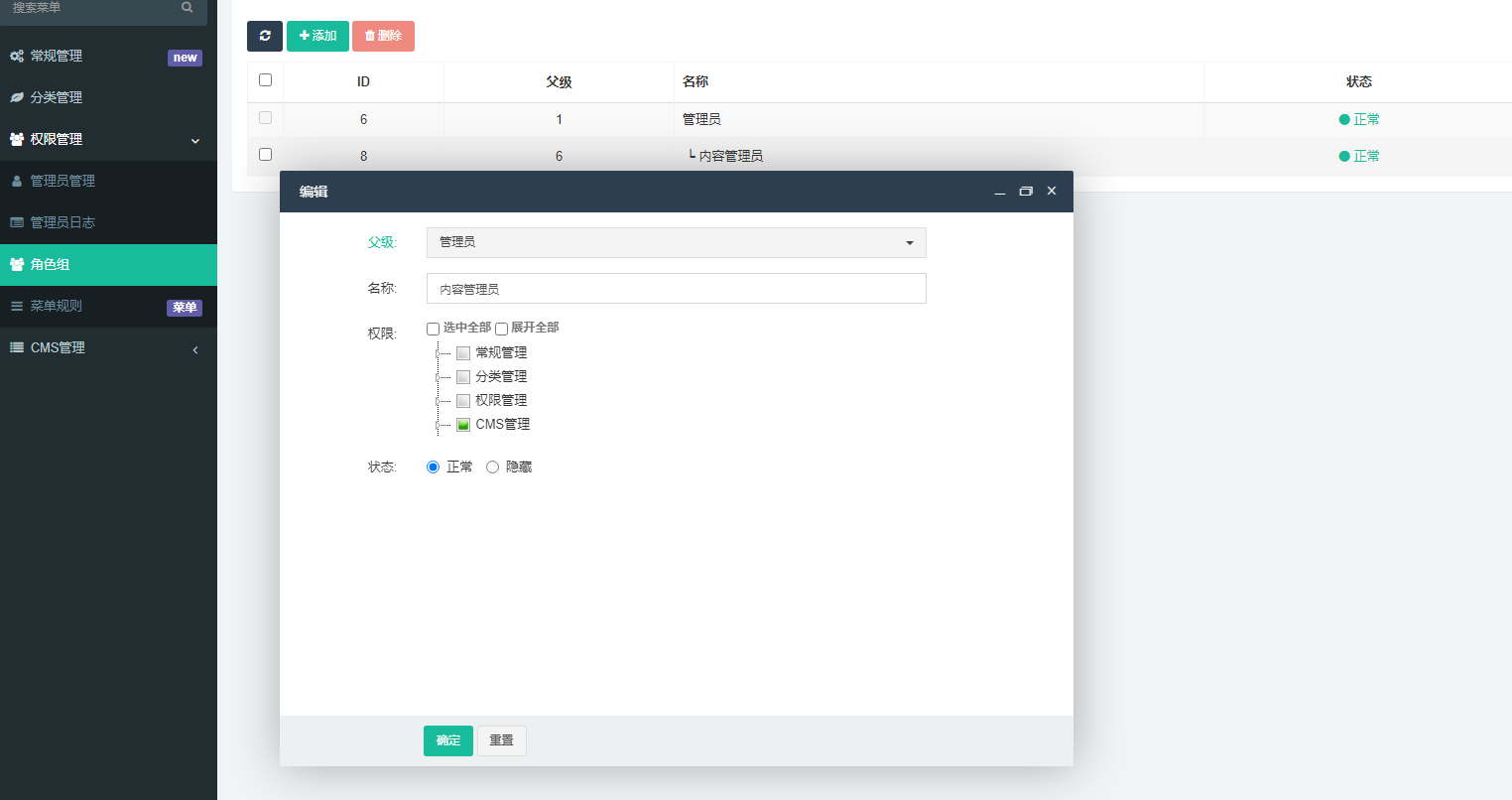
Task: Click the refresh icon button above the table
Action: pos(265,36)
